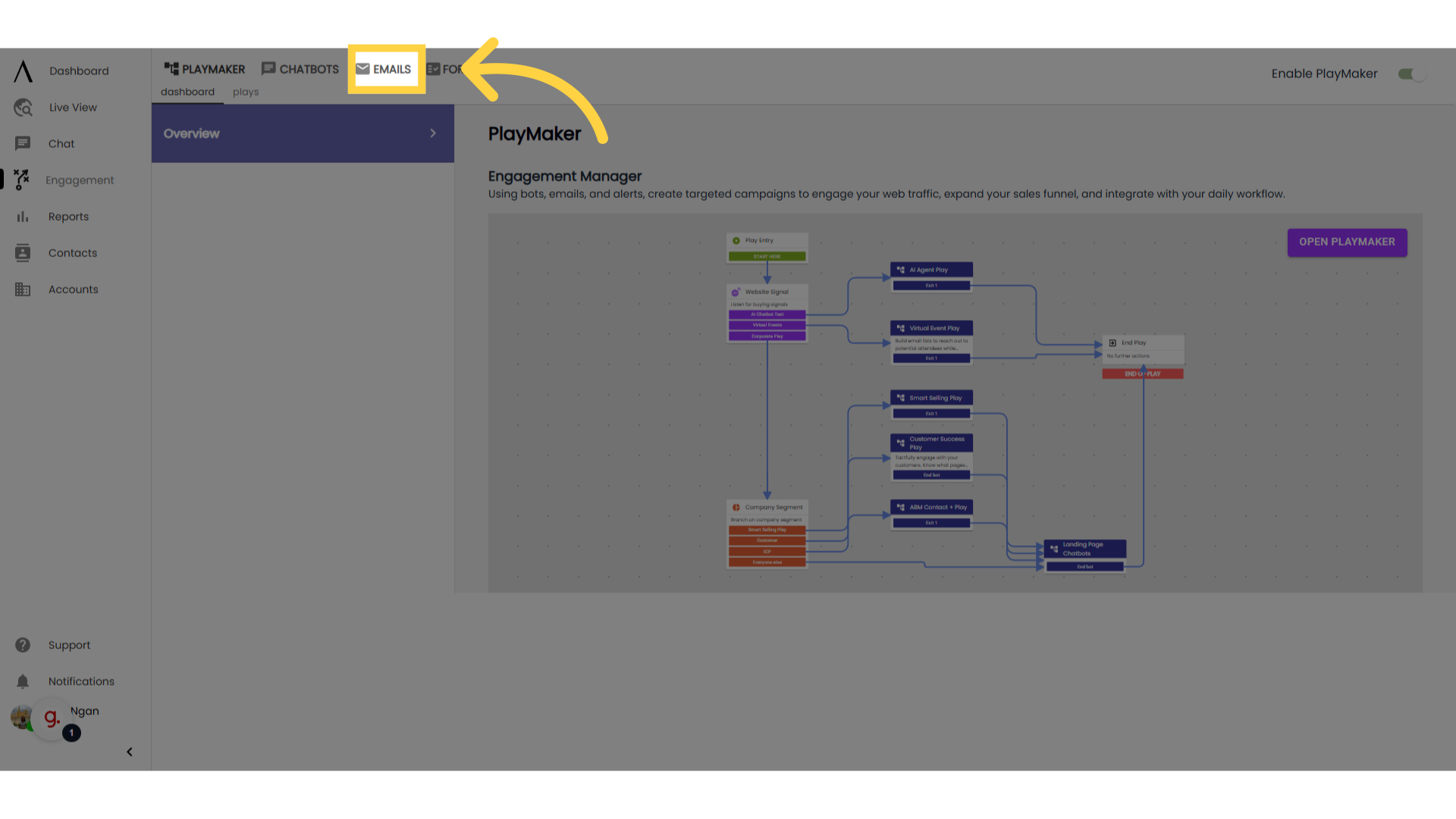
Task: Switch to the CHATBOTS tab
Action: (x=300, y=69)
